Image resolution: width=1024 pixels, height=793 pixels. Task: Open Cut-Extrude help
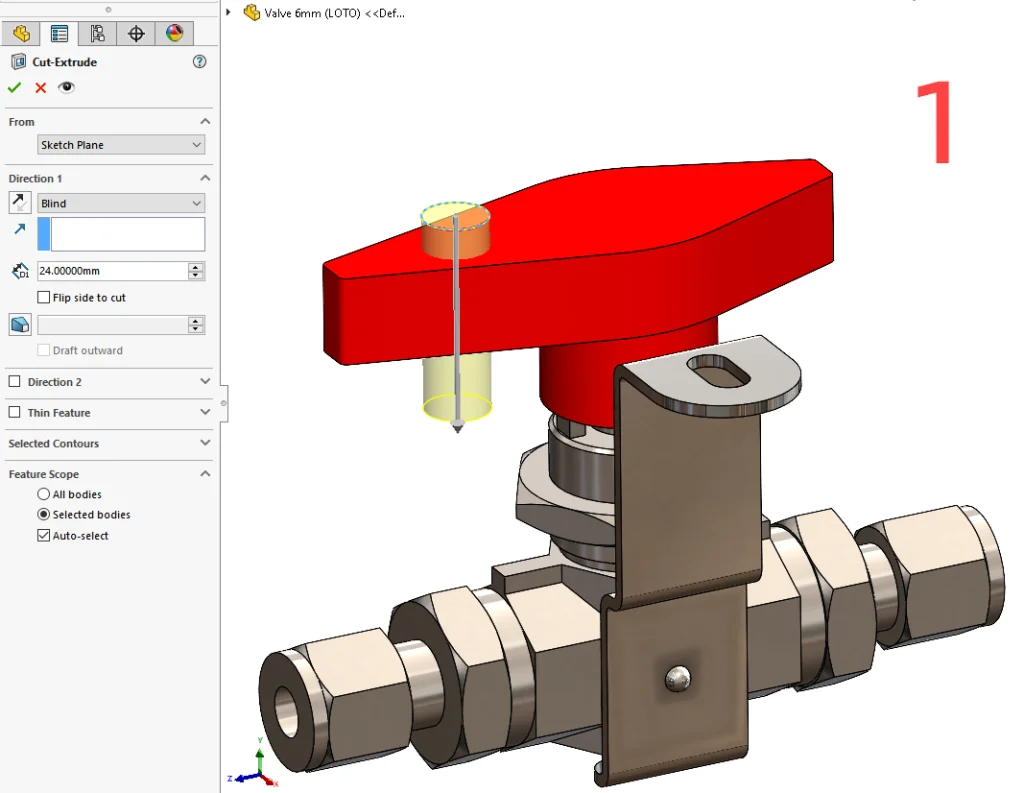pyautogui.click(x=199, y=61)
